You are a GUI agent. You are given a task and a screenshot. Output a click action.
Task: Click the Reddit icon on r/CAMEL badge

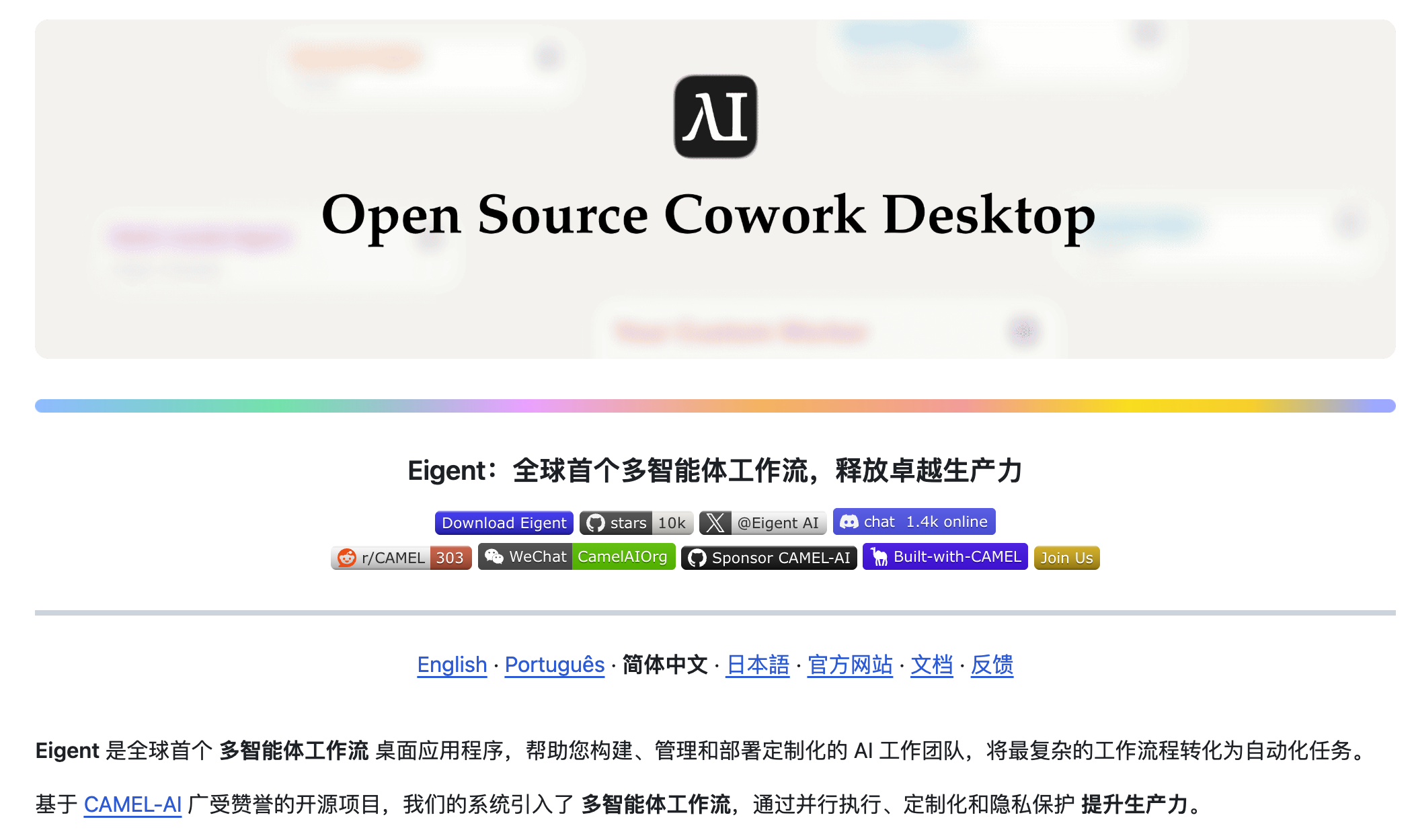pos(347,558)
